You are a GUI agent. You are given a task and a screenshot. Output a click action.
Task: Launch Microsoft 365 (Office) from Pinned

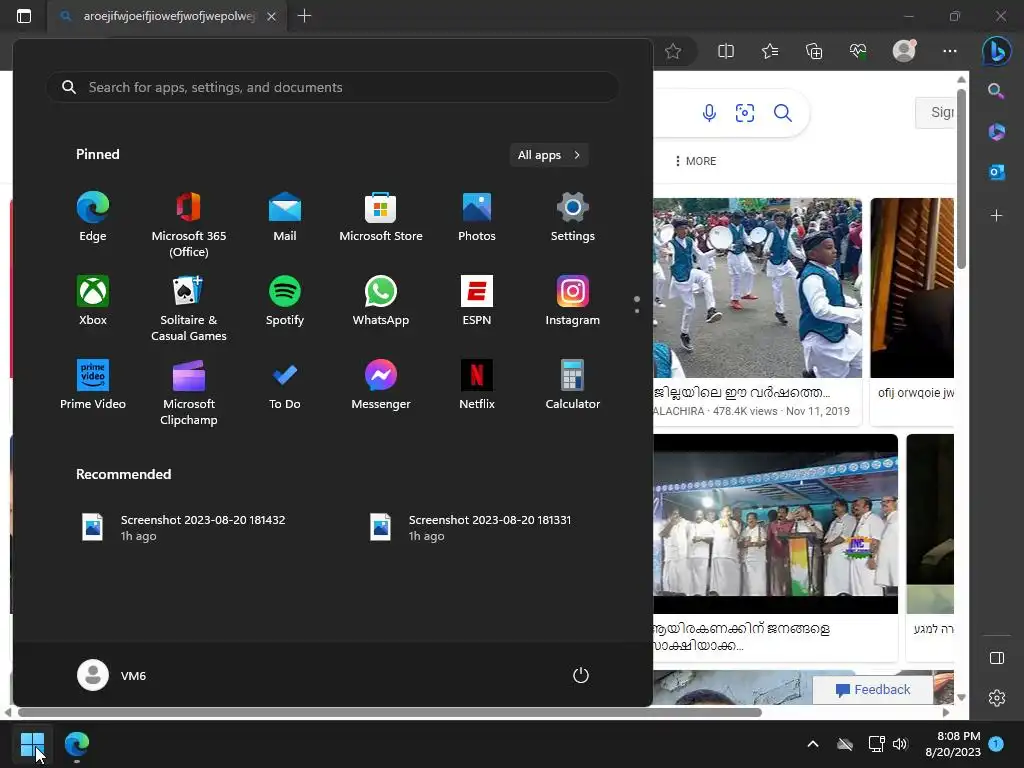point(189,225)
